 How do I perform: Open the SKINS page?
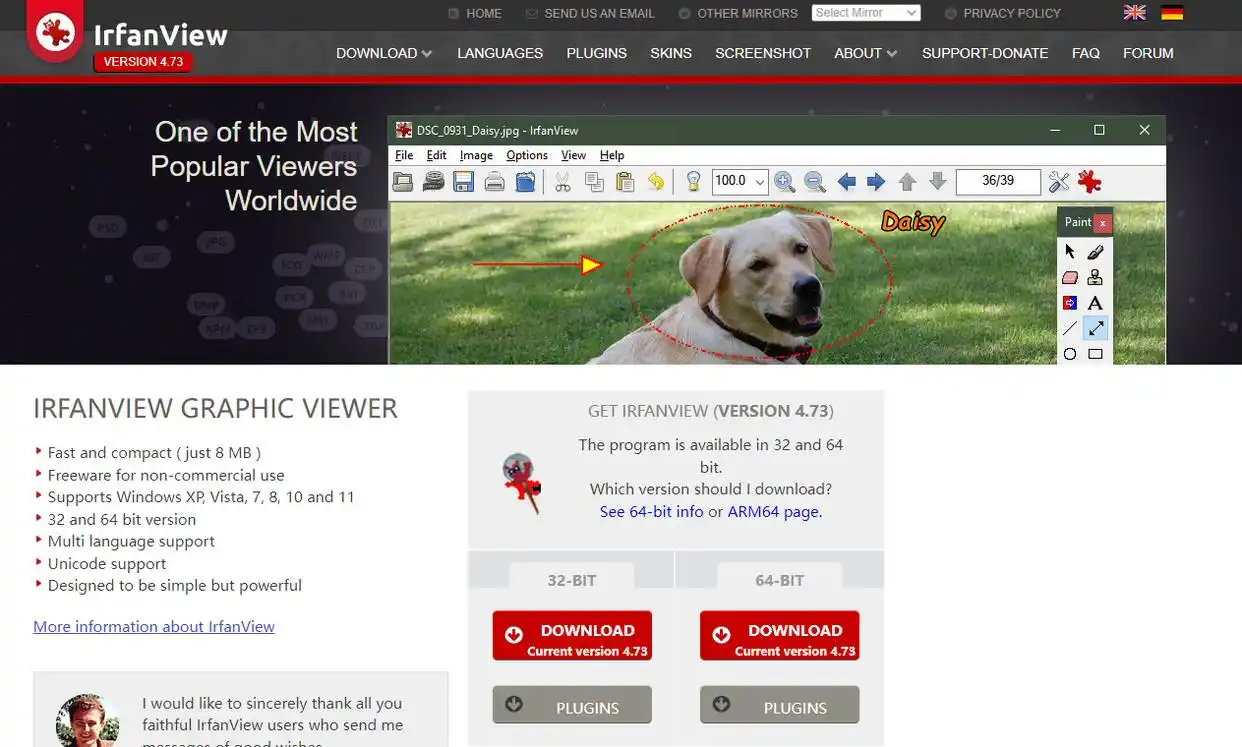(x=671, y=53)
